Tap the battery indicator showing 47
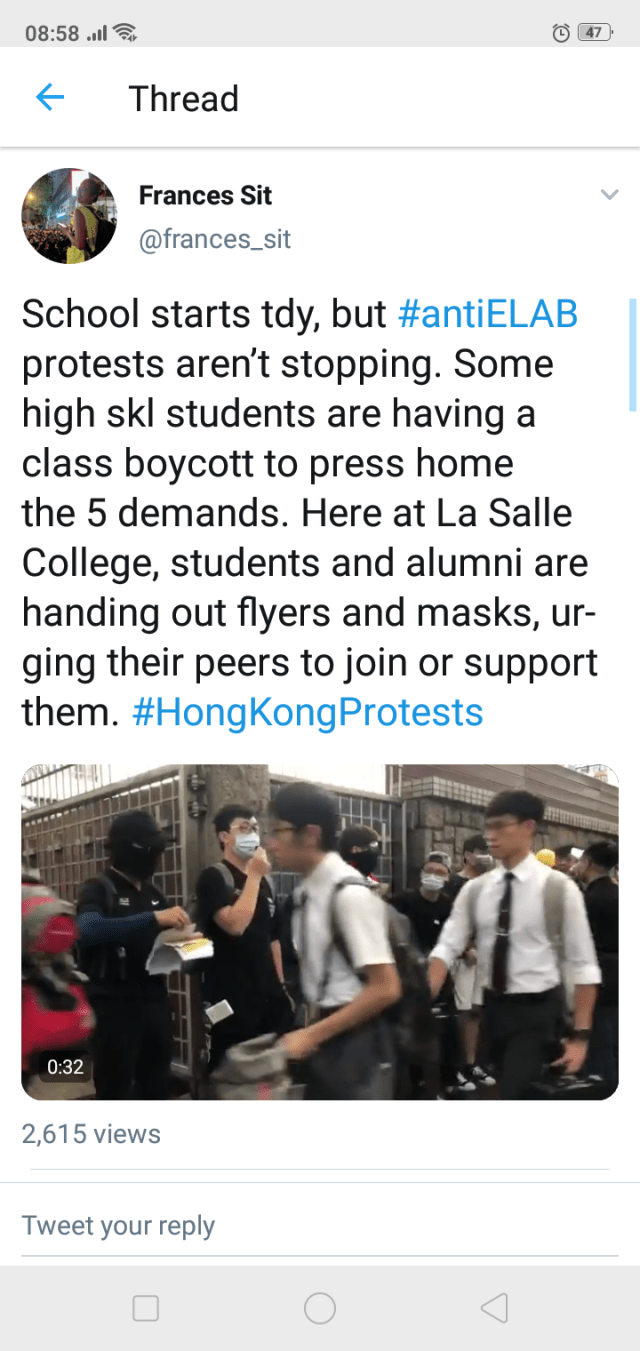 tap(596, 33)
